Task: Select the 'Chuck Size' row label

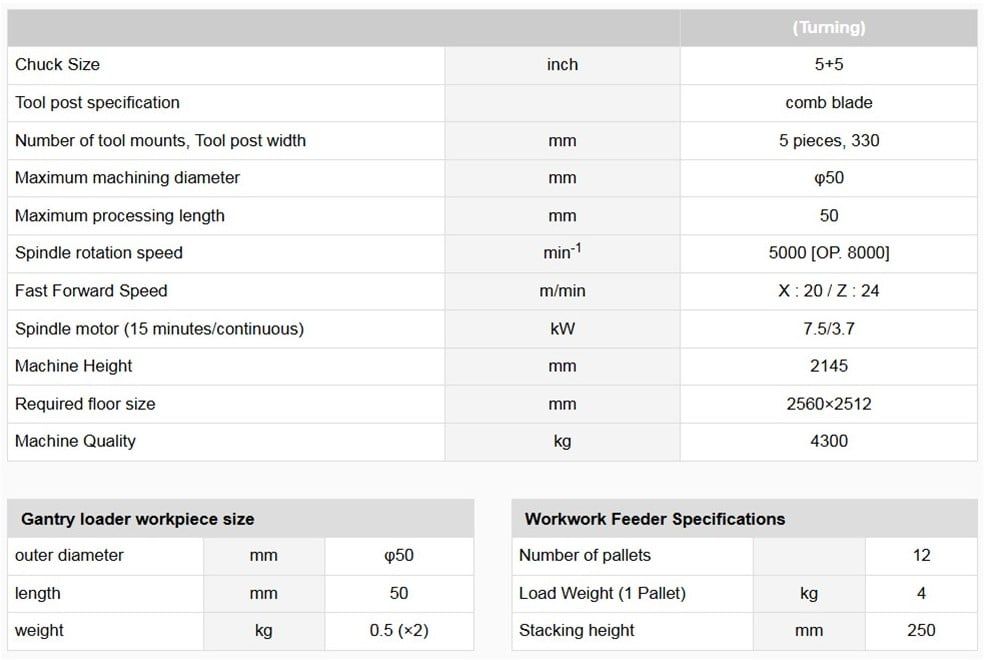Action: point(57,64)
